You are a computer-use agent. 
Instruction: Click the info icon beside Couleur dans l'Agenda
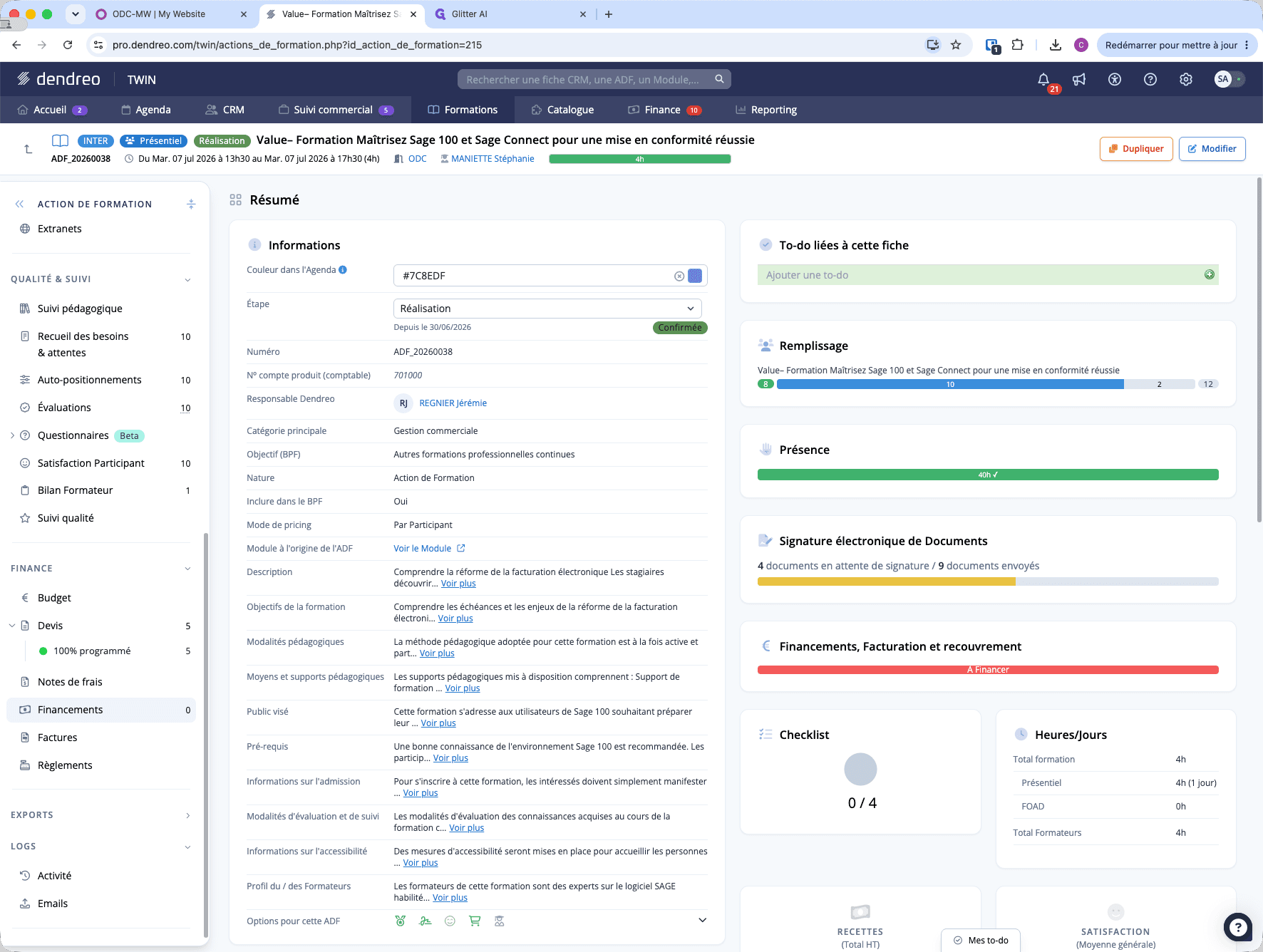343,269
